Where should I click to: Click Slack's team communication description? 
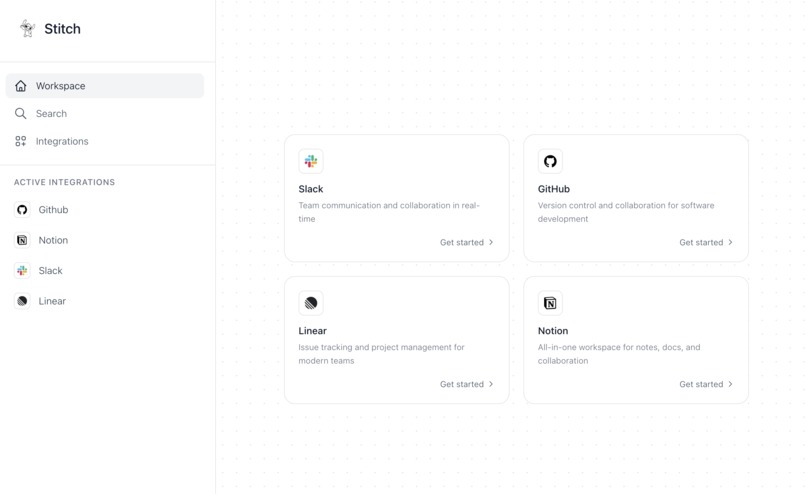pyautogui.click(x=389, y=212)
